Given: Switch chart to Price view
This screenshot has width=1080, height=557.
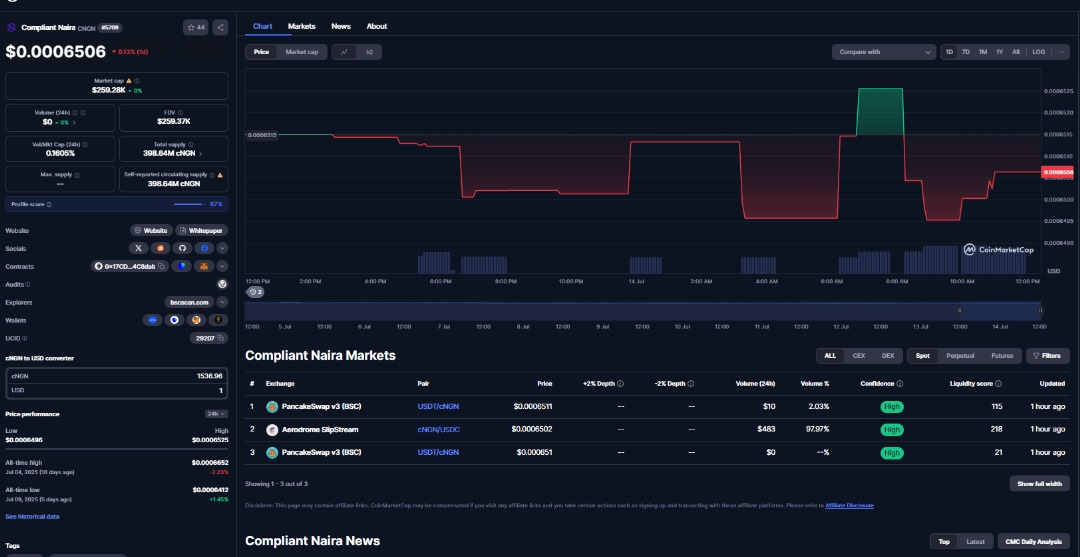Looking at the screenshot, I should pos(261,52).
